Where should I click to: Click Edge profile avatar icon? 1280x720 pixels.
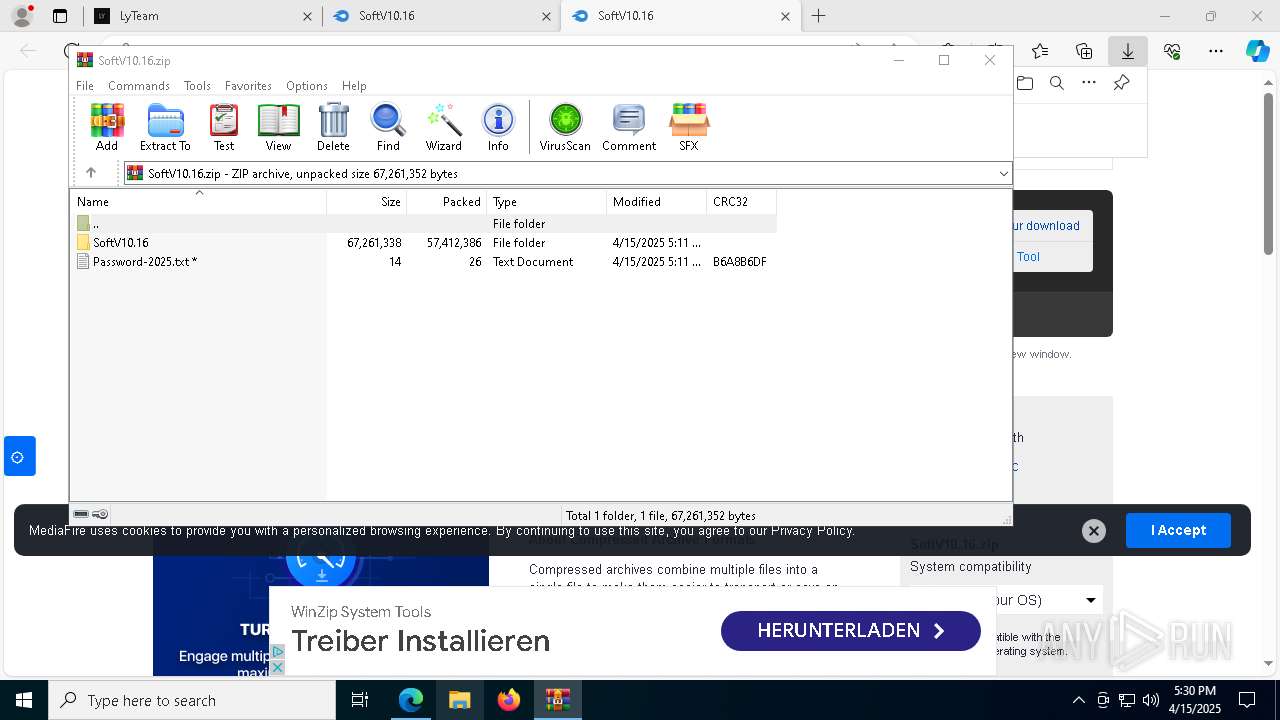tap(22, 16)
